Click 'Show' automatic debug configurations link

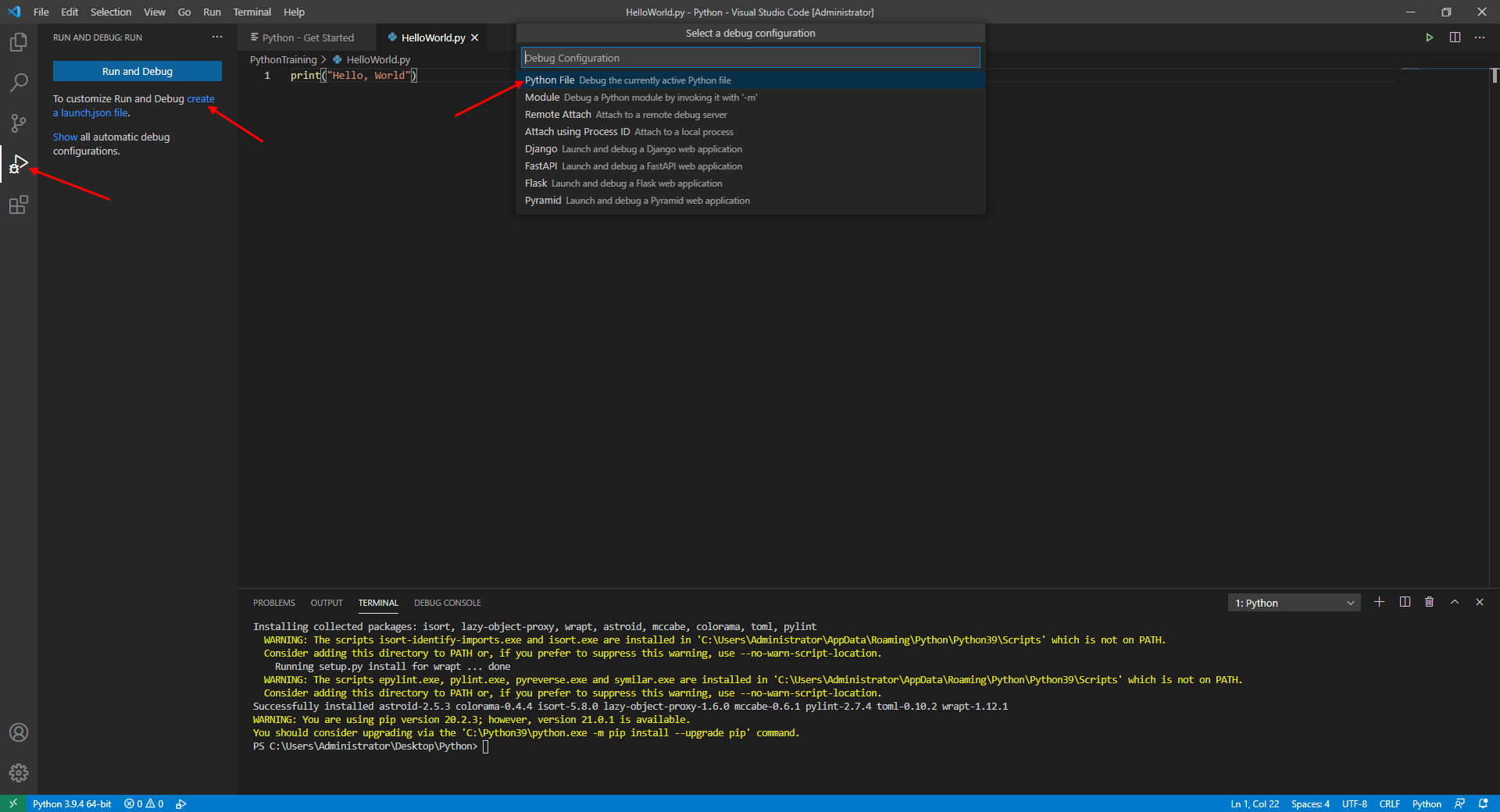click(65, 137)
